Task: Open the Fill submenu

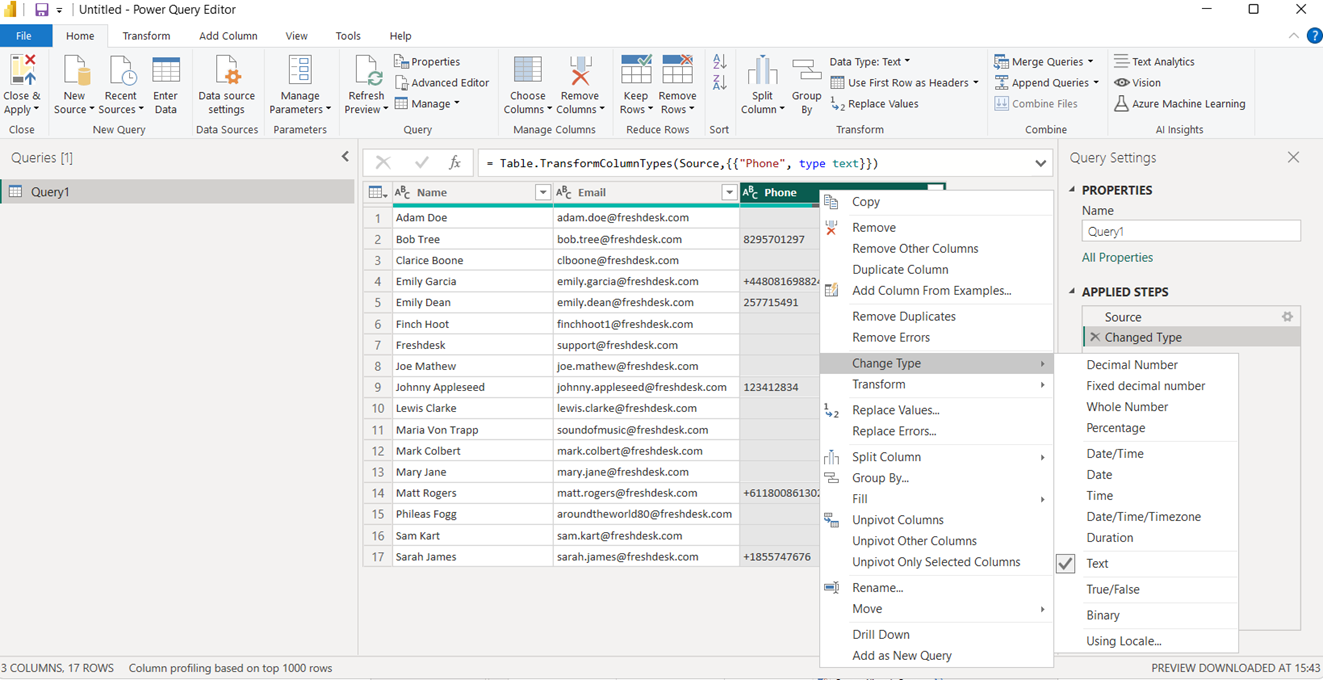Action: pyautogui.click(x=936, y=499)
